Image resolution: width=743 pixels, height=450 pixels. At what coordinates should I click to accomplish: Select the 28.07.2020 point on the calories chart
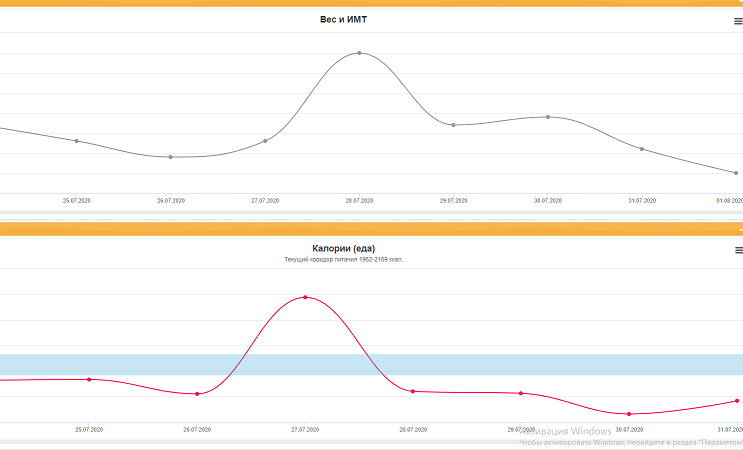pyautogui.click(x=413, y=392)
